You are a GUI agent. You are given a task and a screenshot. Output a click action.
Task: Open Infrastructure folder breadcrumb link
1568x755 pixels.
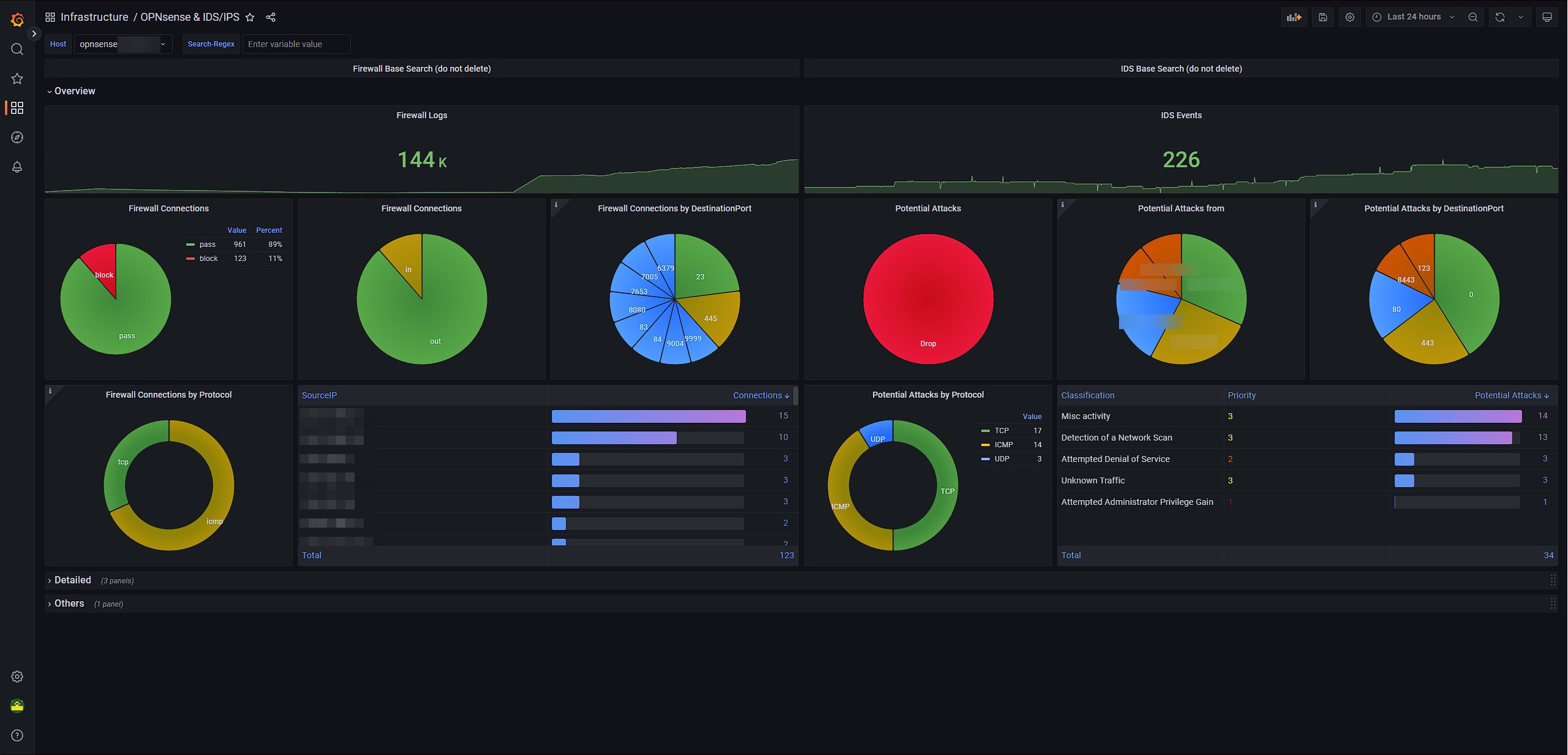click(x=94, y=17)
